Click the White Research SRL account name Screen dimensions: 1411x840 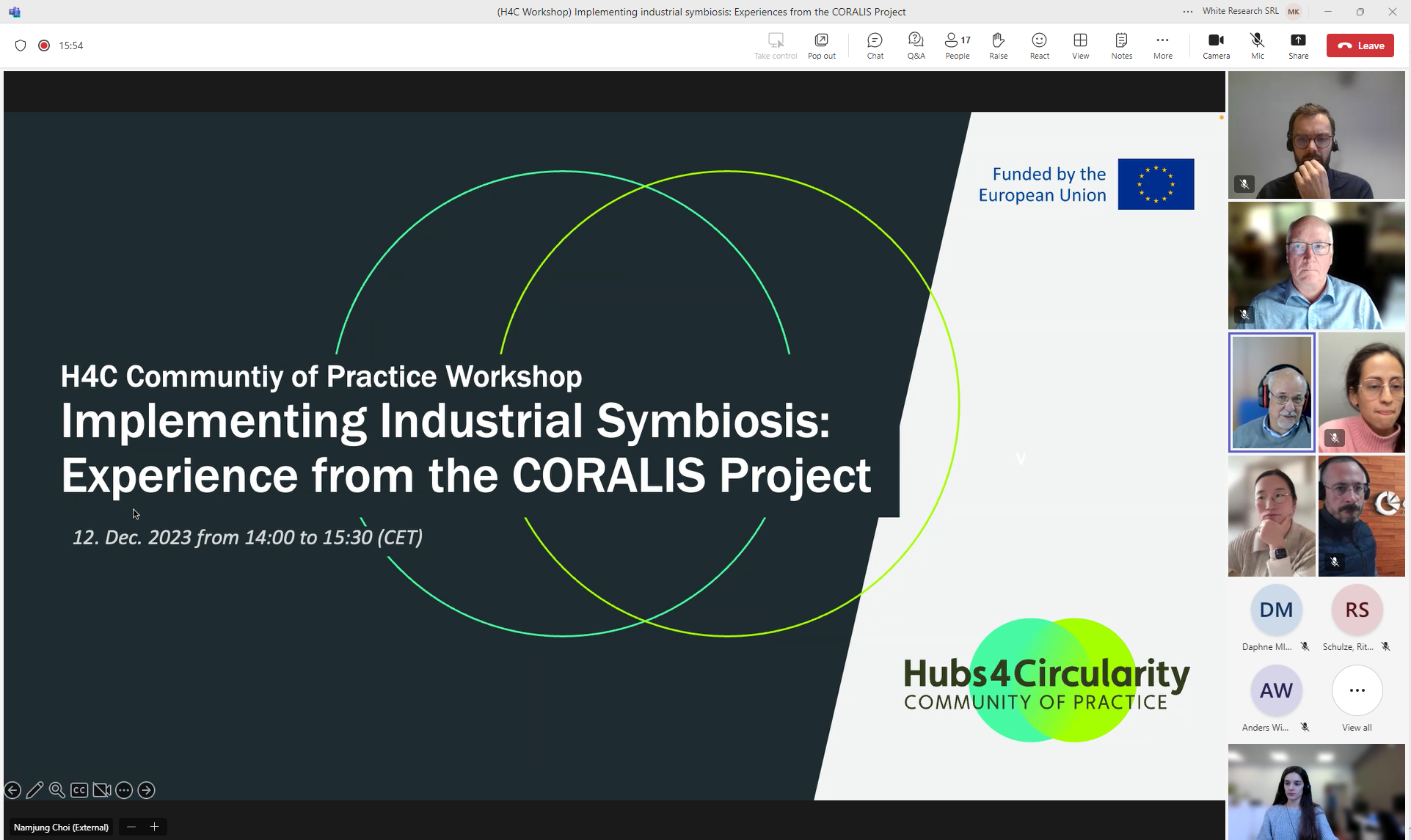pyautogui.click(x=1240, y=11)
